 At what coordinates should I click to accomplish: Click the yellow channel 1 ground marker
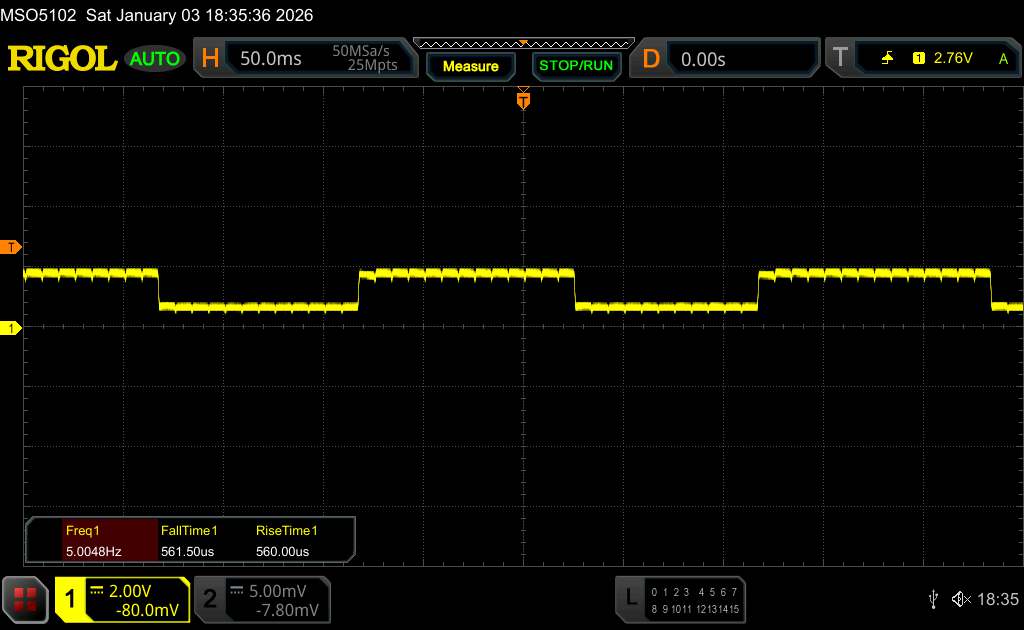click(x=11, y=328)
